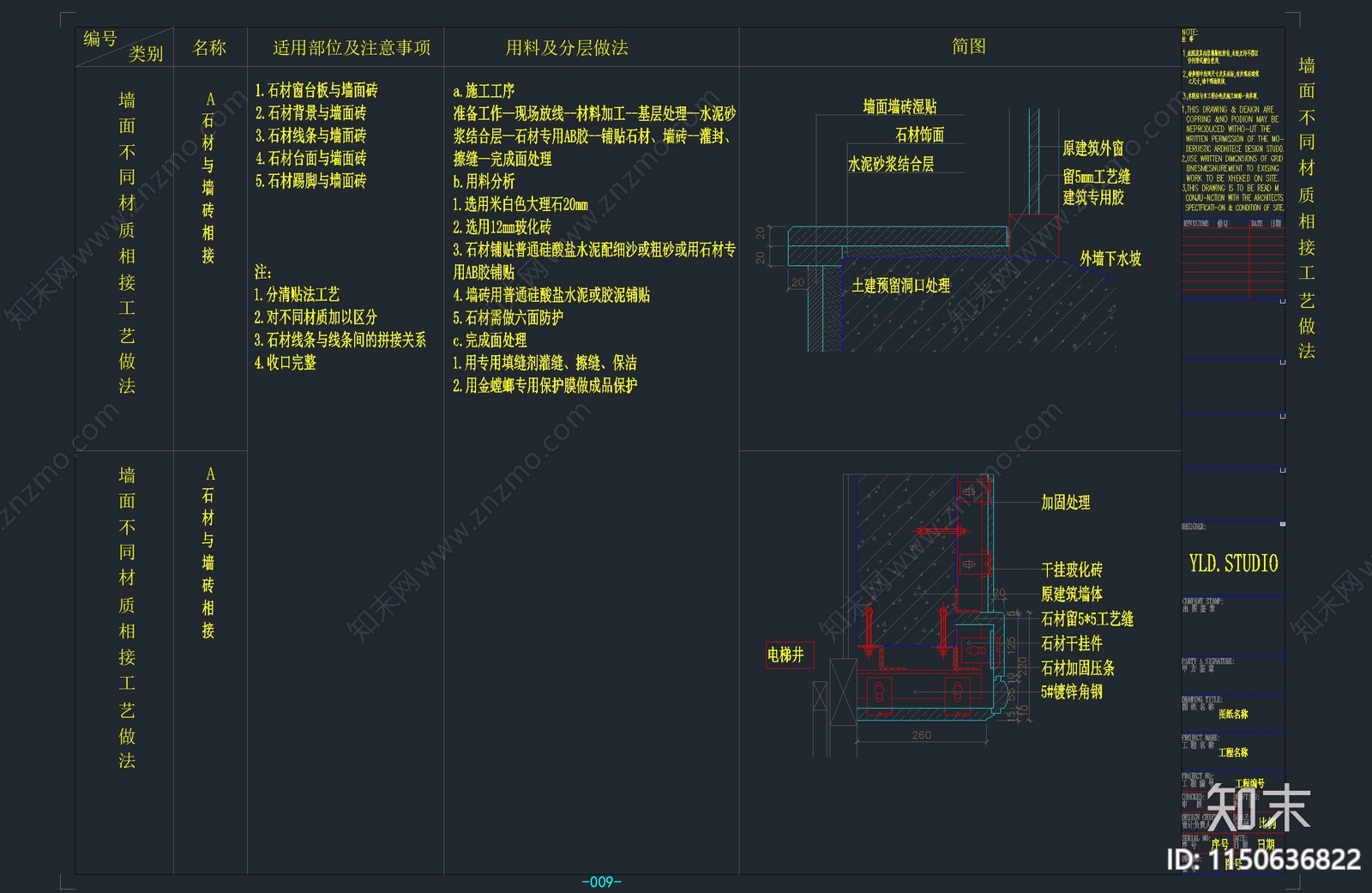Viewport: 1372px width, 893px height.
Task: Click the '加固处理' leader label
Action: tap(1066, 503)
